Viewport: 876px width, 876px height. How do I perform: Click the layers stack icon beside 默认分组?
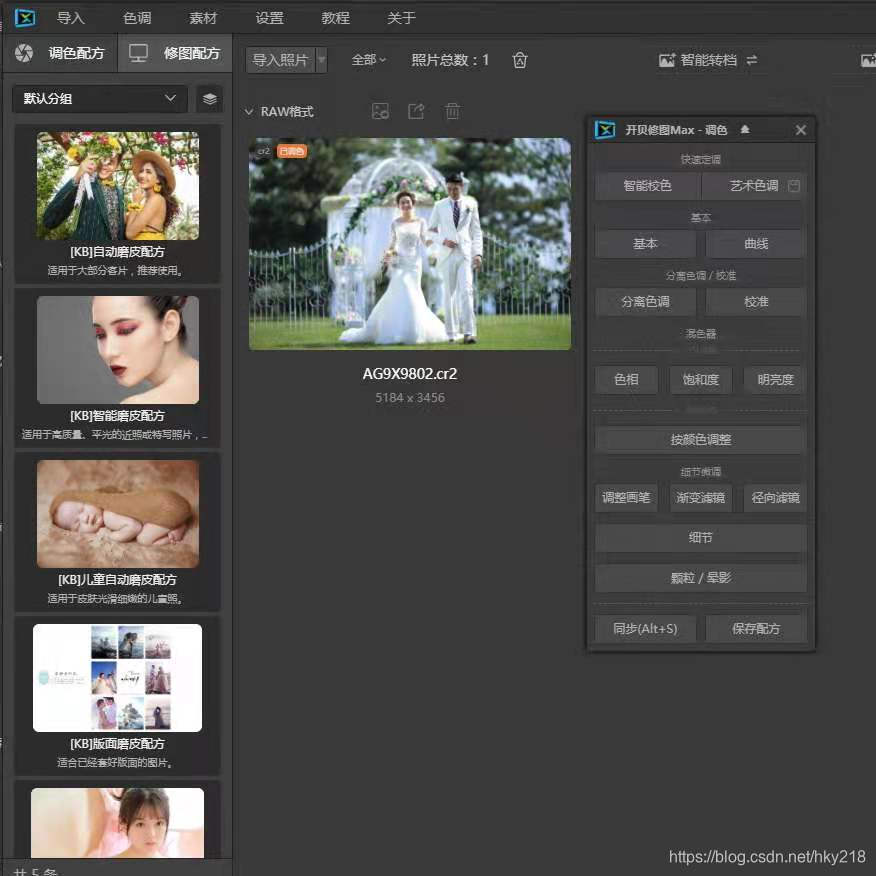(x=210, y=99)
